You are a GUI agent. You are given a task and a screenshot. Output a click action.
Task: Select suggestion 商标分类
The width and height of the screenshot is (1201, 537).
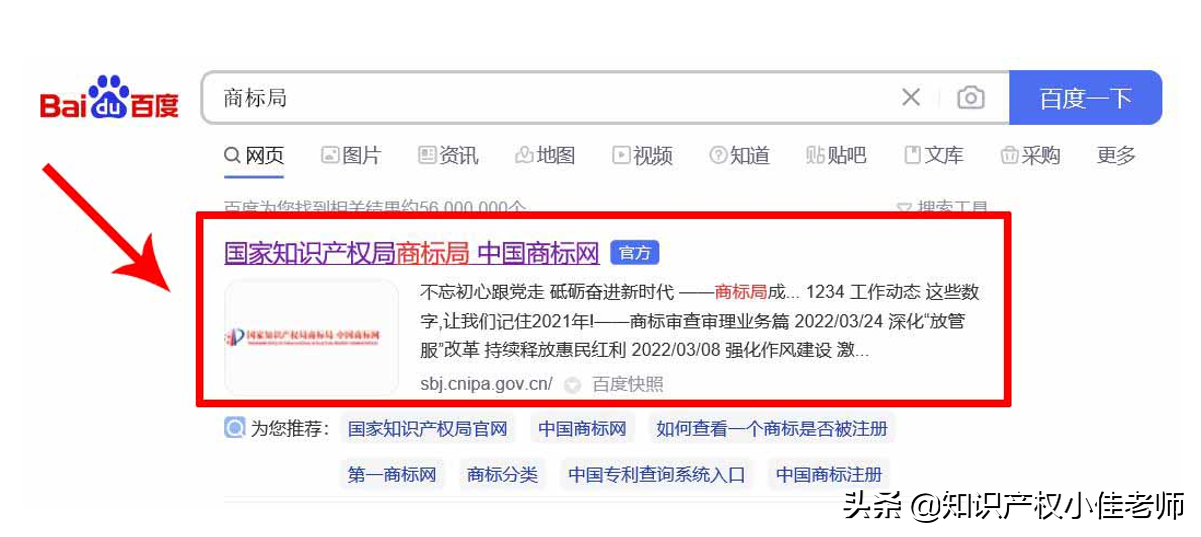[x=502, y=474]
